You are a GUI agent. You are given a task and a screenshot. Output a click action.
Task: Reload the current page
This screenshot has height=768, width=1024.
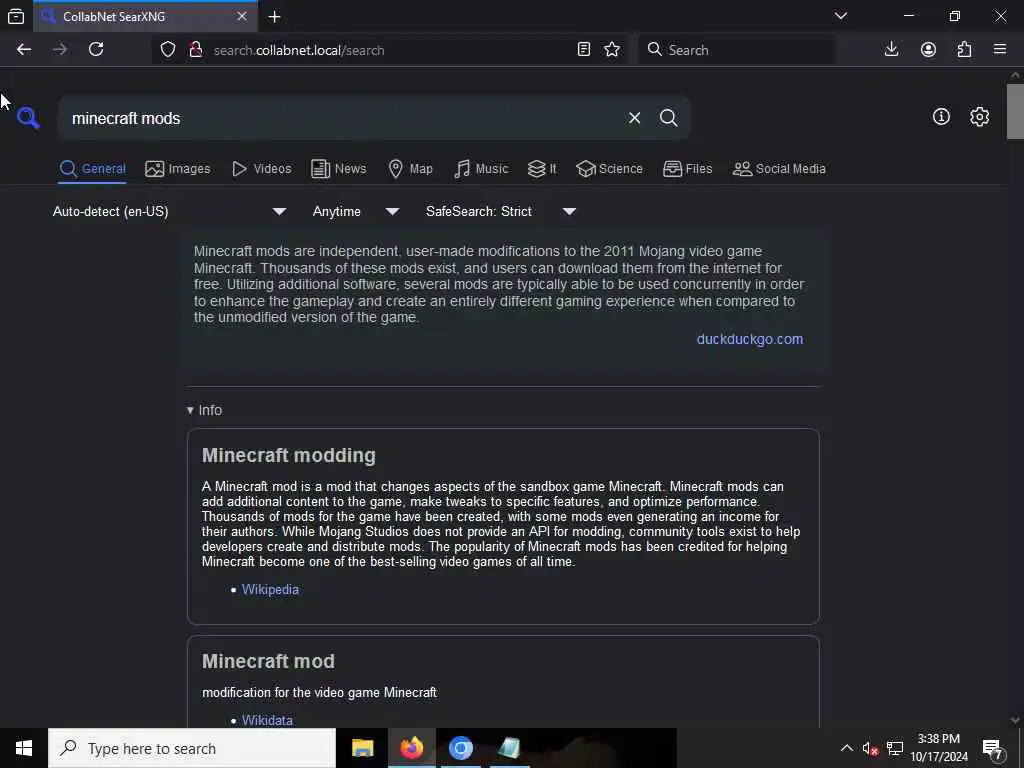coord(96,50)
